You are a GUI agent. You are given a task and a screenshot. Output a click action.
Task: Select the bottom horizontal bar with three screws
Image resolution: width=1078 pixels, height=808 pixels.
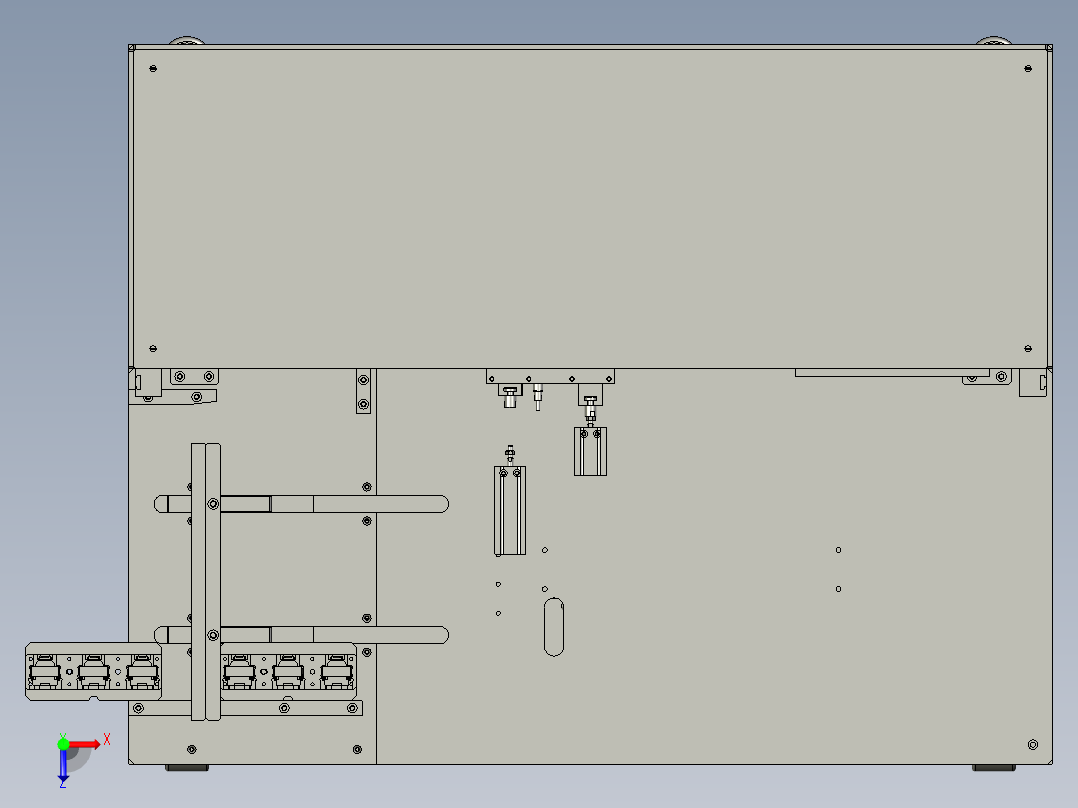[245, 708]
